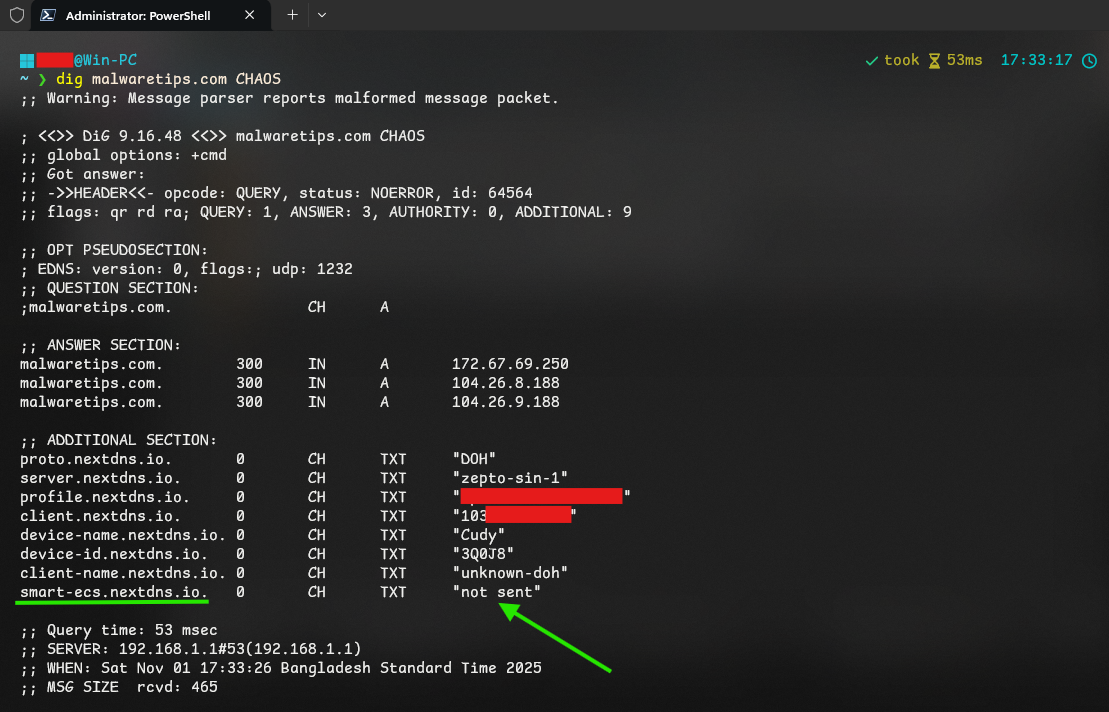
Task: Click the ANSWER SECTION heading
Action: 100,345
